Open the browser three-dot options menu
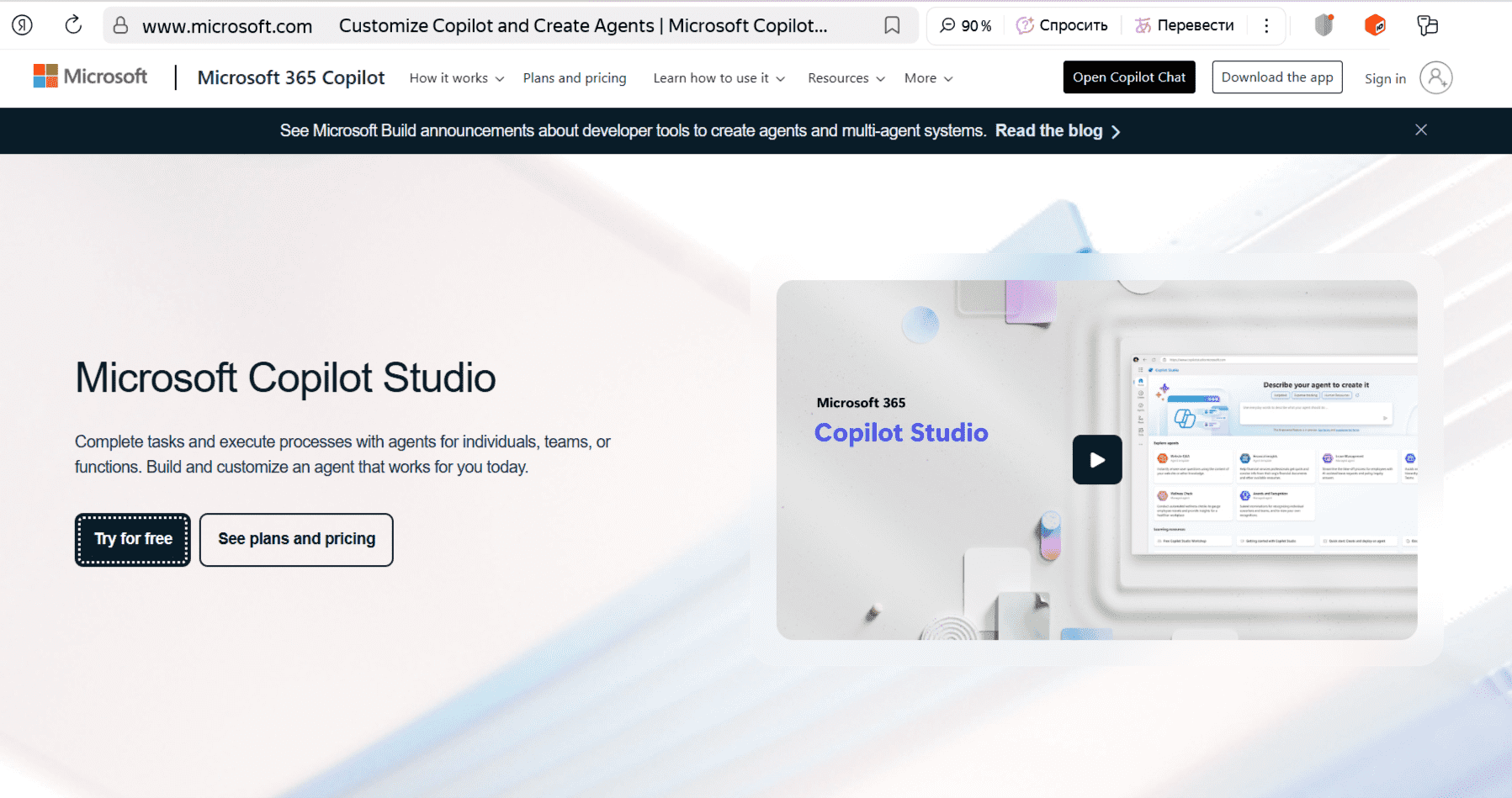1512x798 pixels. pyautogui.click(x=1266, y=25)
